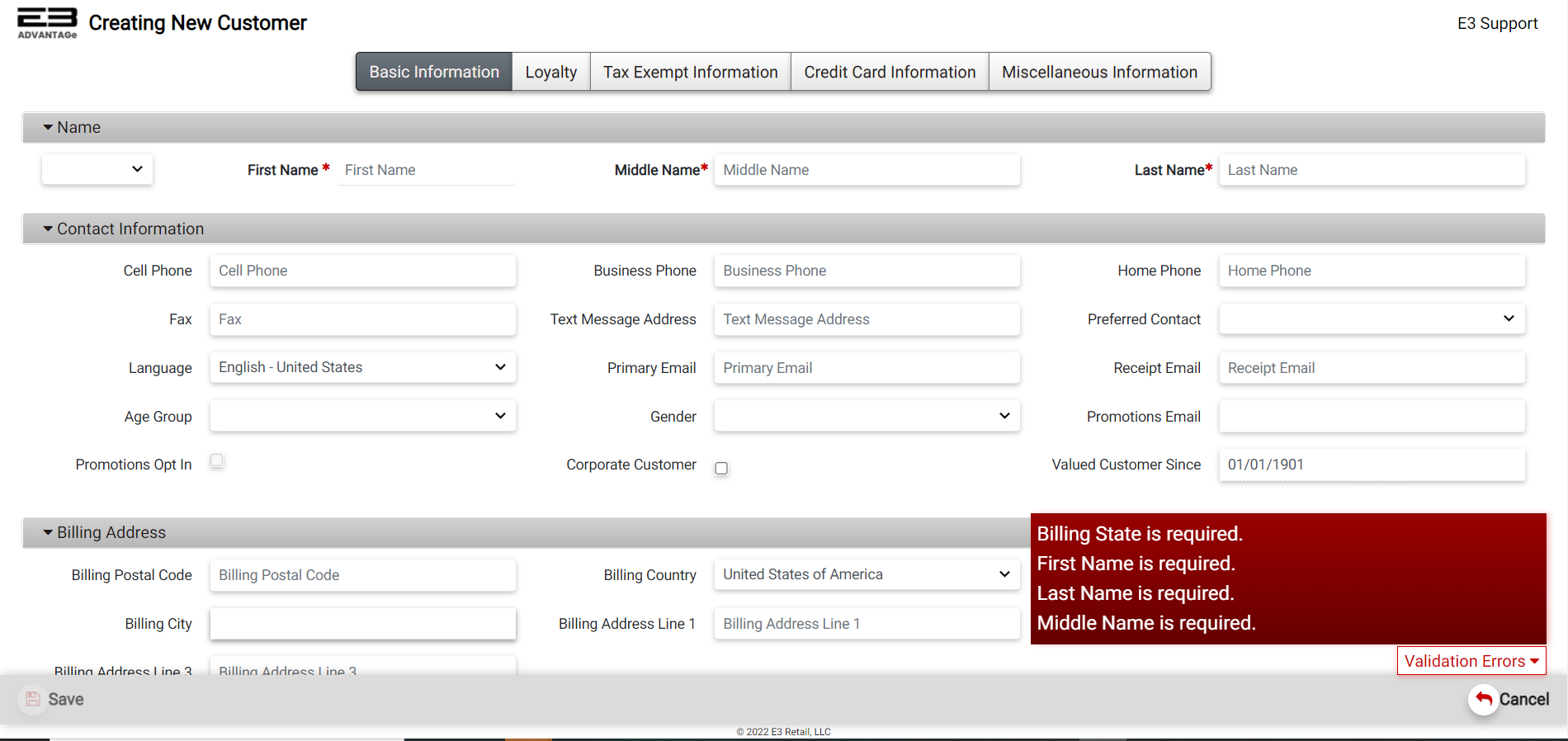Click the E3 Advantage logo
Image resolution: width=1568 pixels, height=741 pixels.
47,22
